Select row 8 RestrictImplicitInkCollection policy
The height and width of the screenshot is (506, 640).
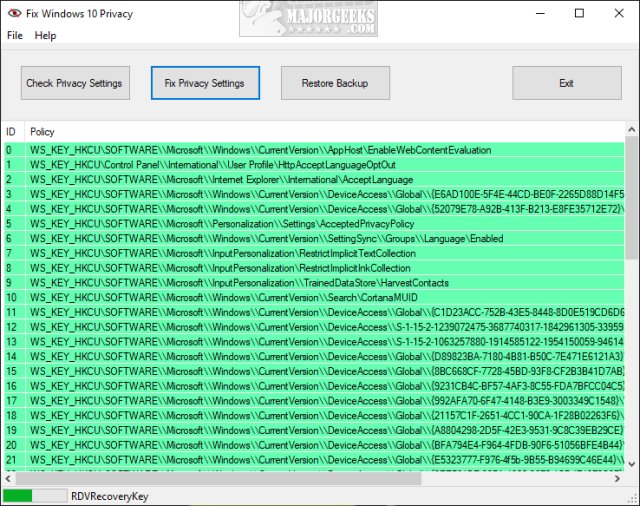coord(314,268)
